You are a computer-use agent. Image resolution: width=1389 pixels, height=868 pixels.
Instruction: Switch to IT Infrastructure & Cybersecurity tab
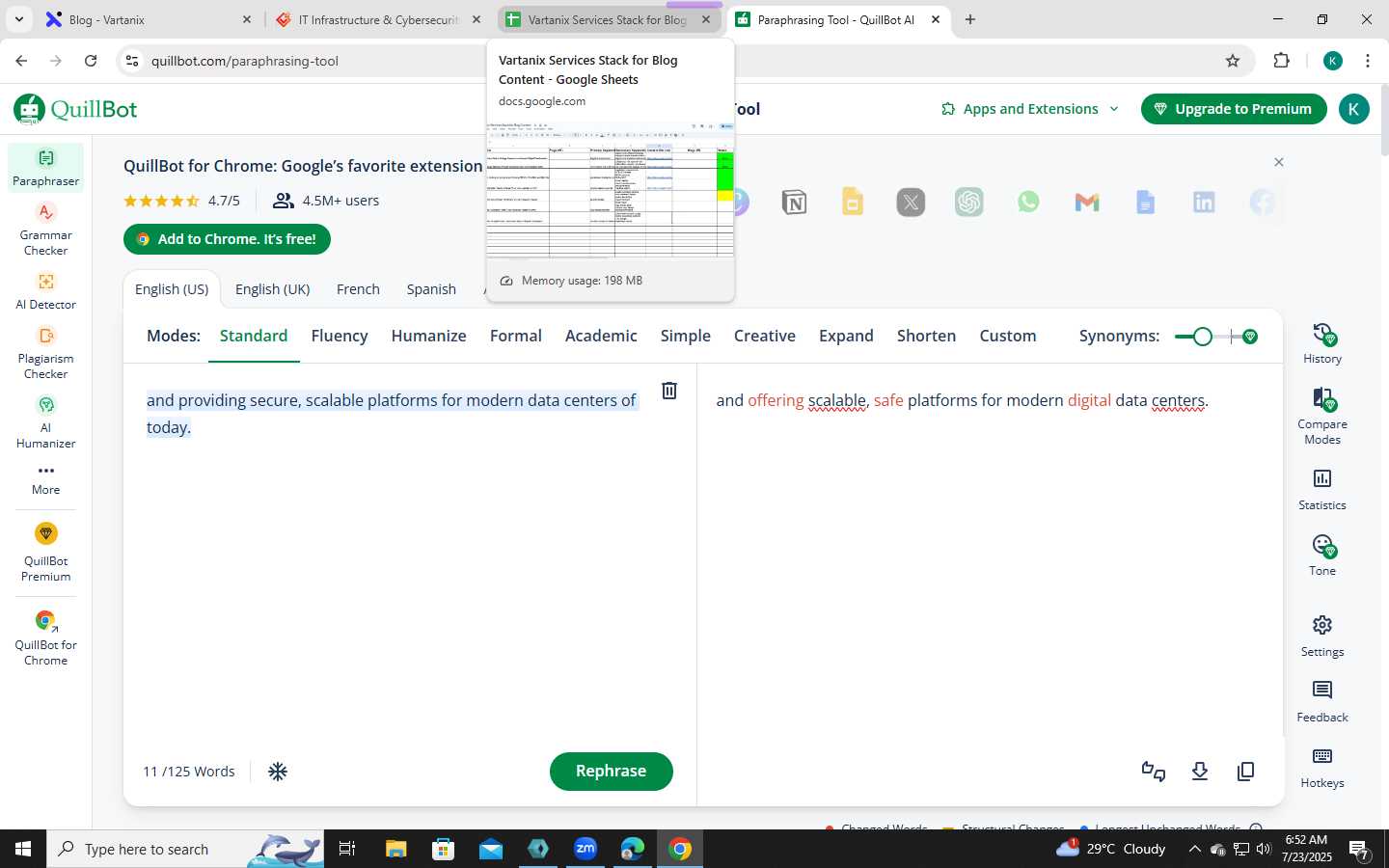pyautogui.click(x=378, y=19)
